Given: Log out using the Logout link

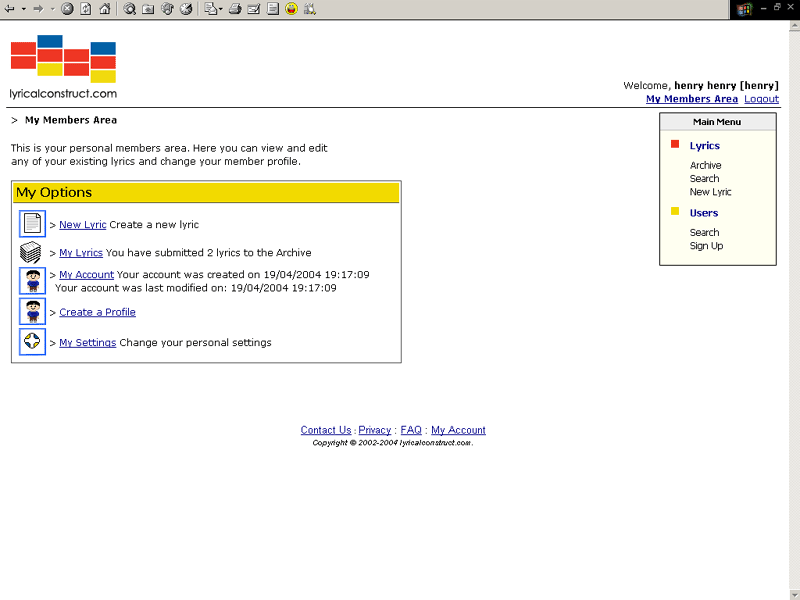Looking at the screenshot, I should tap(761, 99).
